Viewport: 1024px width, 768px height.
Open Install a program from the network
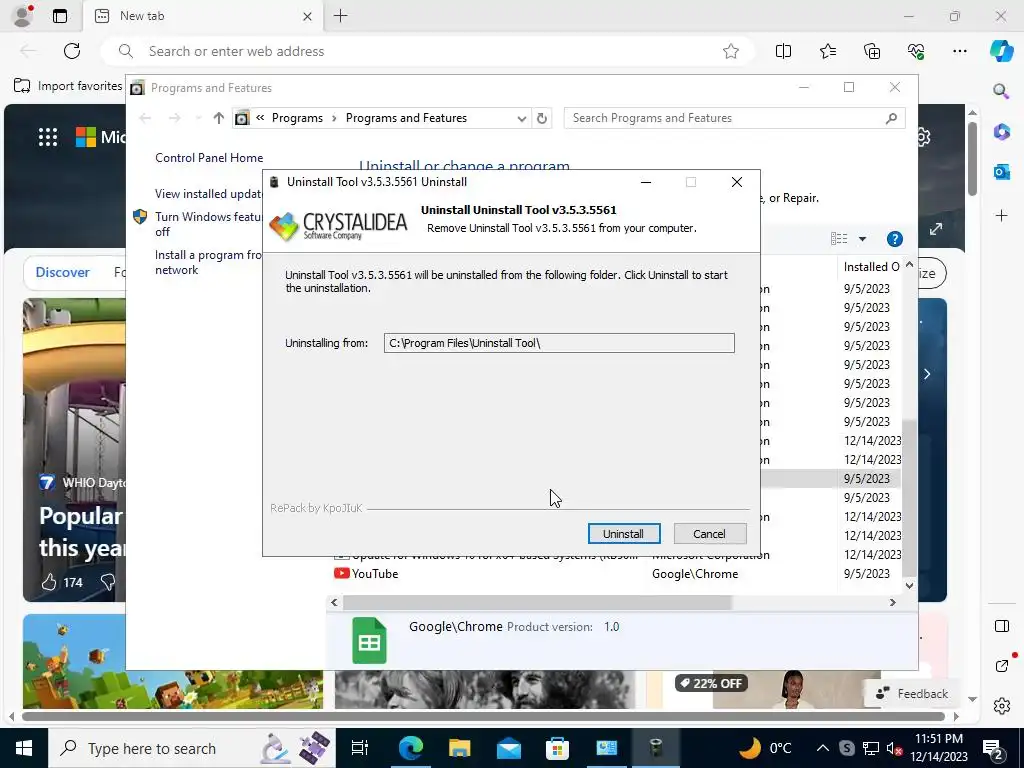[x=208, y=263]
